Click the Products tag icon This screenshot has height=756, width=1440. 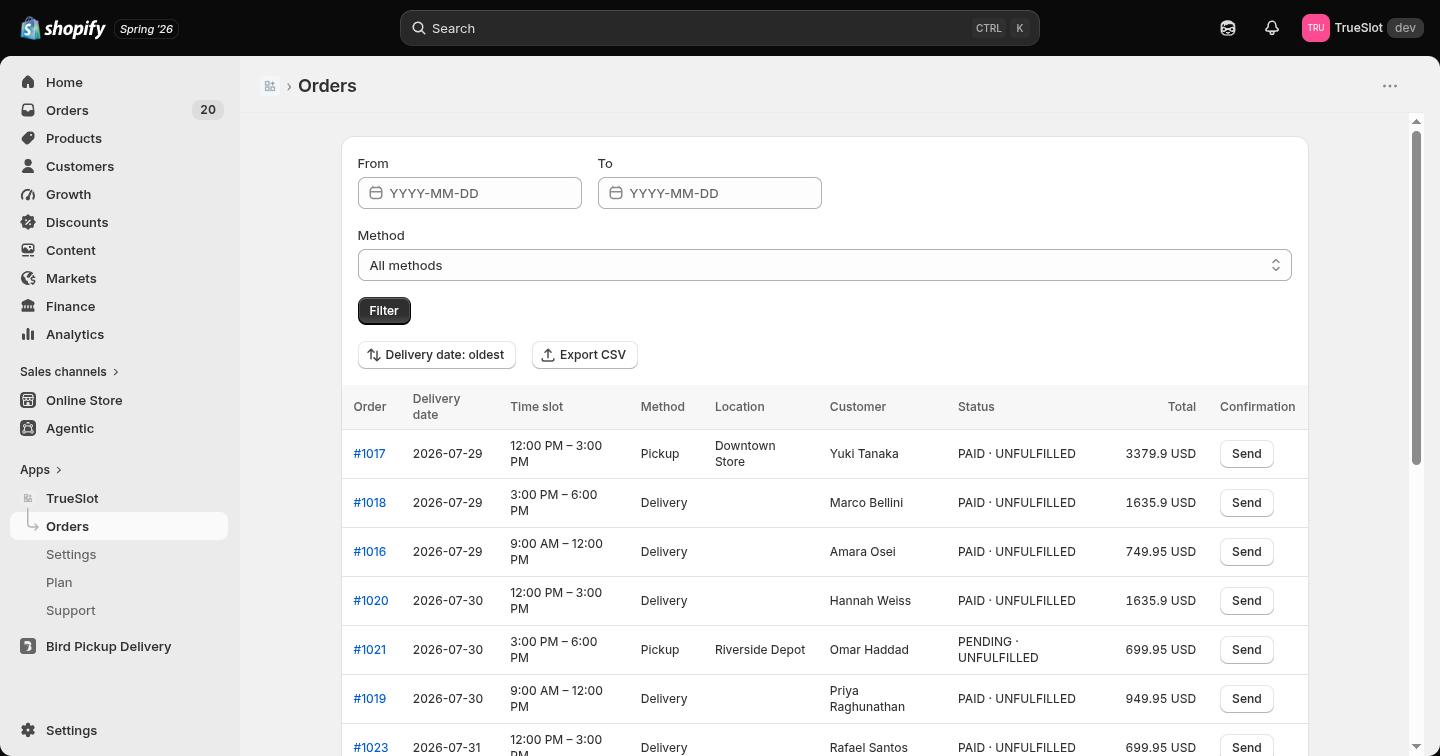[x=28, y=138]
